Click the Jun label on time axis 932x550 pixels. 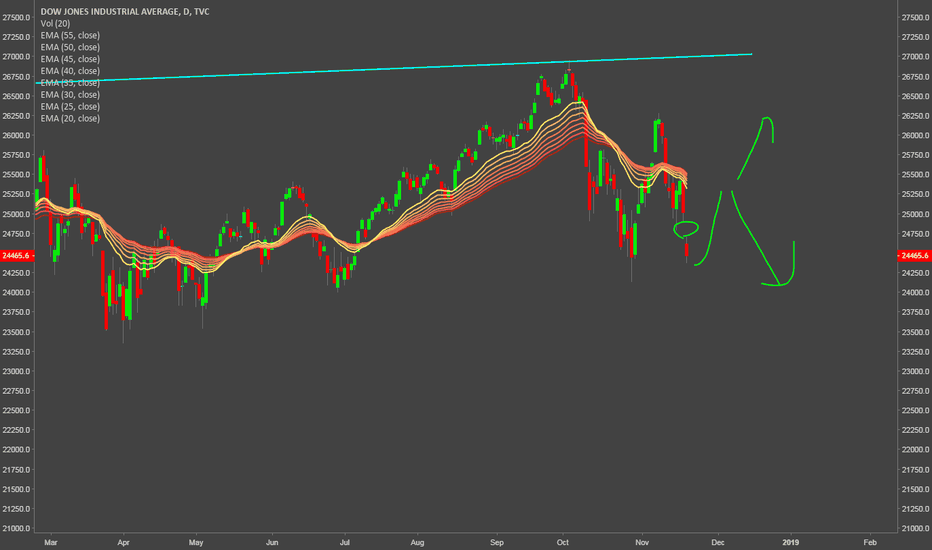coord(272,542)
